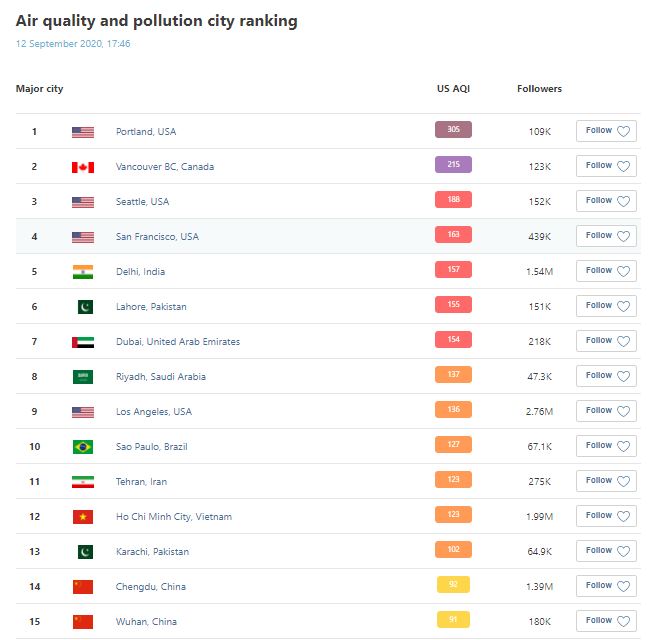Click the USA flag icon next to Portland
The height and width of the screenshot is (640, 652).
click(83, 132)
